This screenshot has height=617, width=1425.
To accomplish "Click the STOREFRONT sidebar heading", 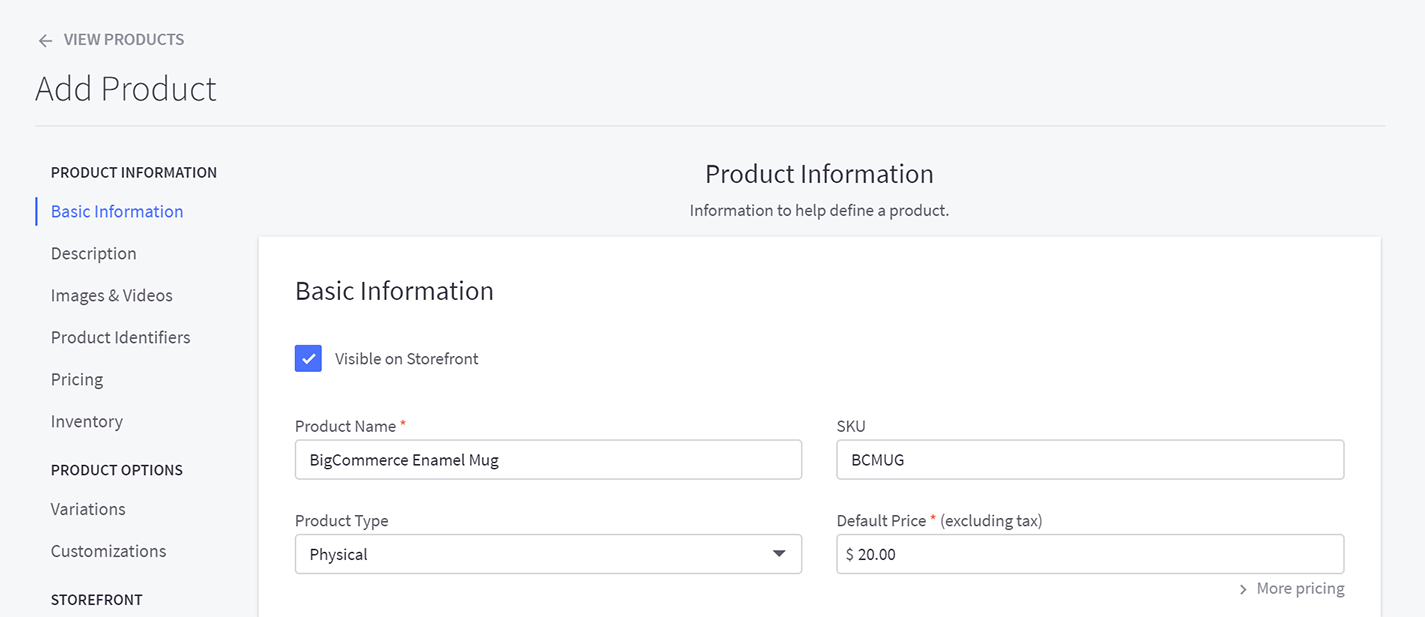I will pos(96,599).
